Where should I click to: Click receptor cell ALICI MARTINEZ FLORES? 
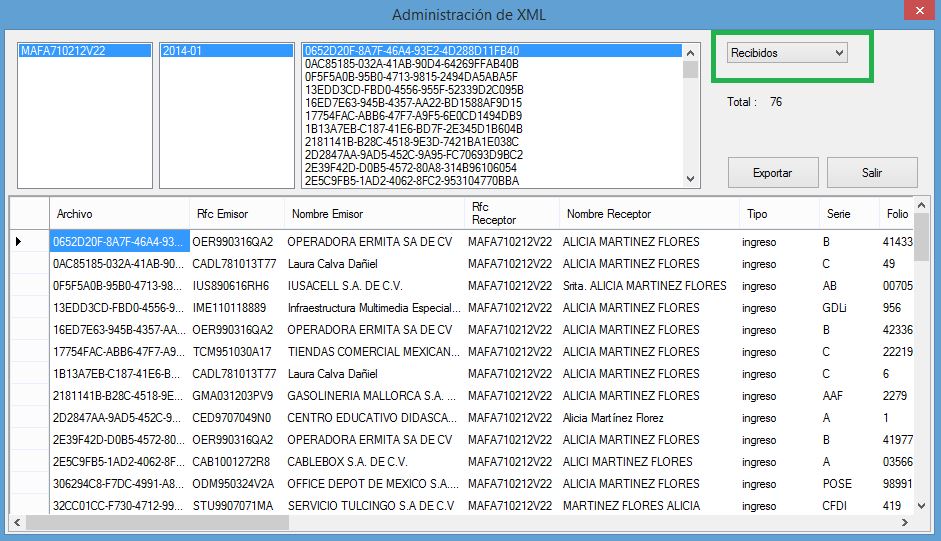(649, 462)
